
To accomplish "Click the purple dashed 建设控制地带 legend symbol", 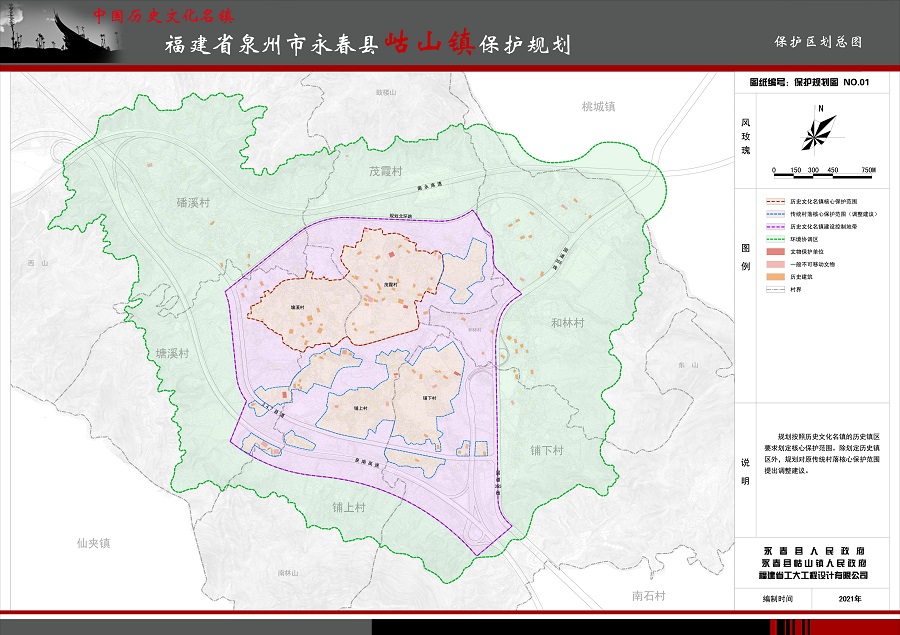I will click(774, 227).
